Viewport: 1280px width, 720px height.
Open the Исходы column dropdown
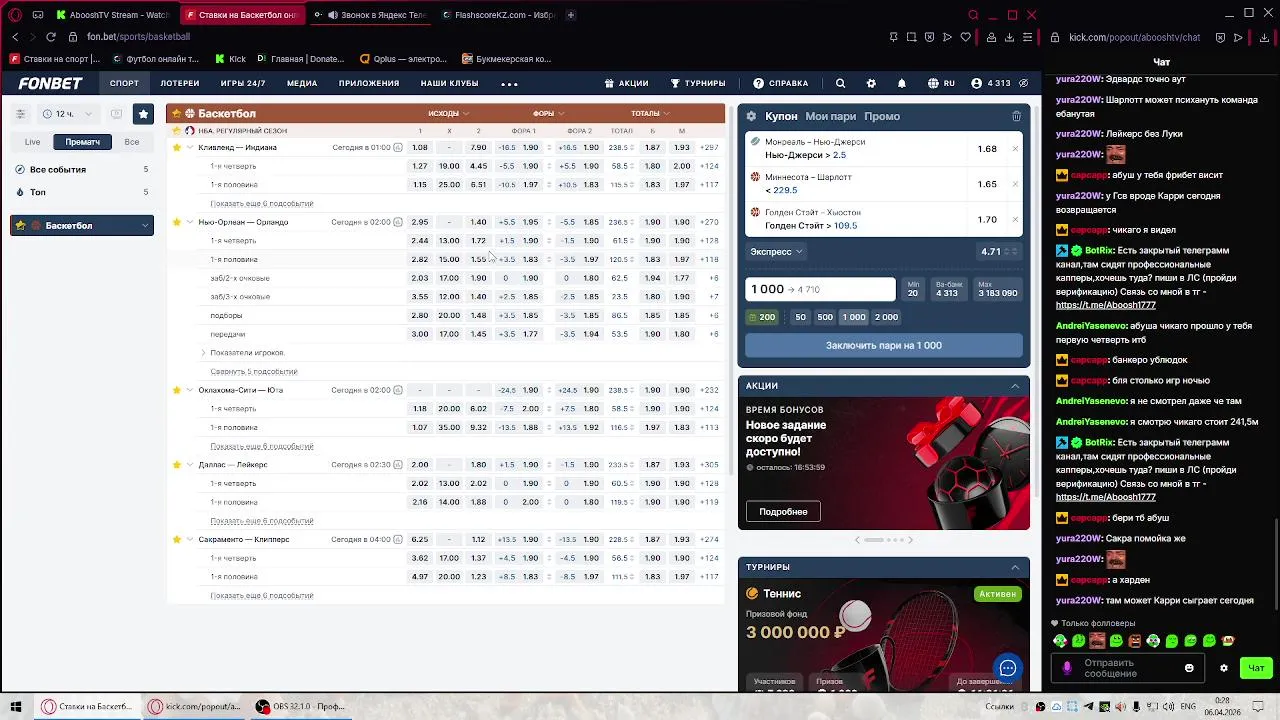448,113
